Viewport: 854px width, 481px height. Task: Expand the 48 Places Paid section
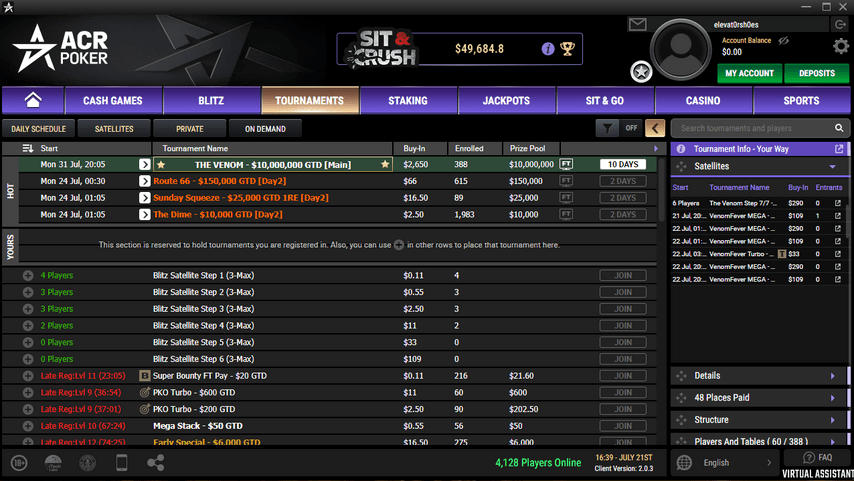tap(759, 398)
